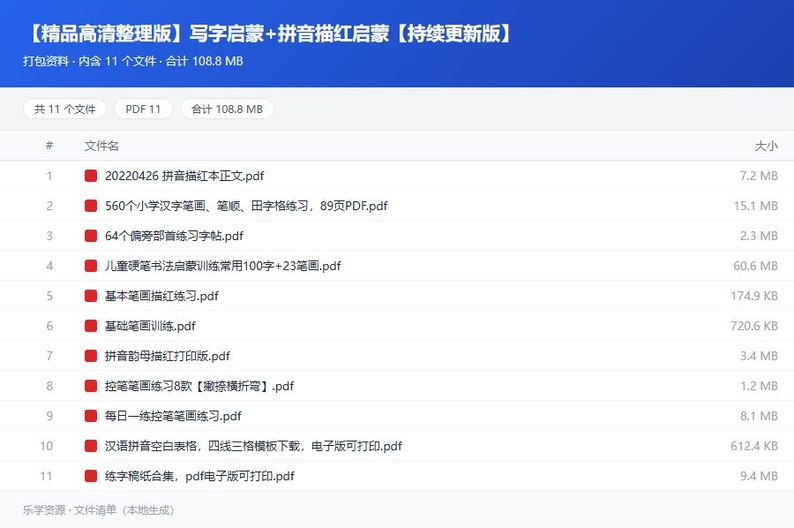
Task: Click the PDF icon beside 基本笔画描红练习.pdf
Action: point(91,296)
